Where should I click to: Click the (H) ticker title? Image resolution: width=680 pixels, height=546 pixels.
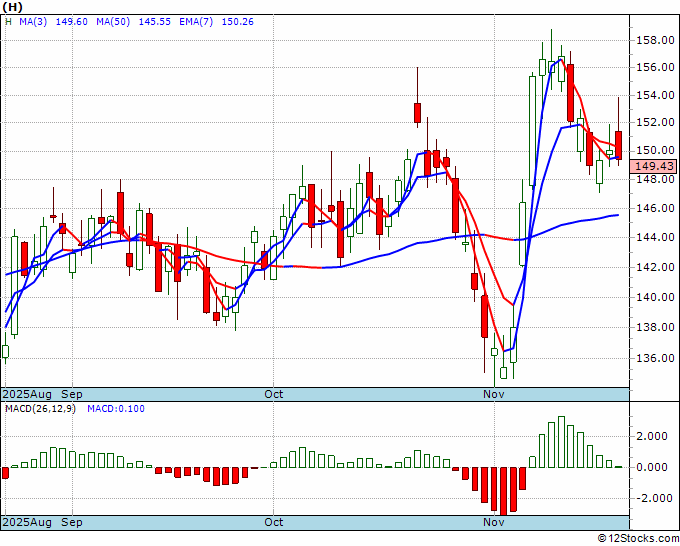click(13, 7)
